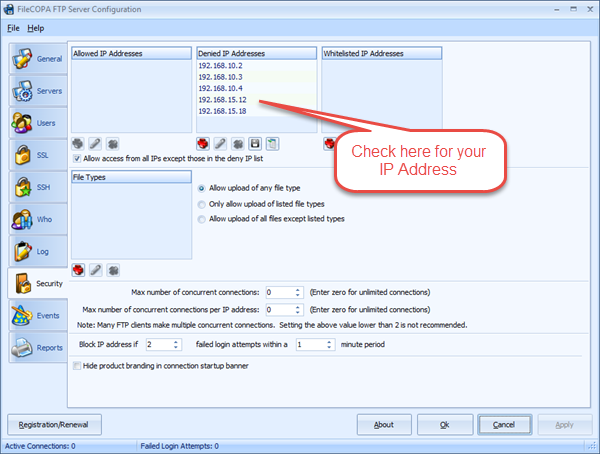Import denied IP list from file
600x454 pixels.
272,144
